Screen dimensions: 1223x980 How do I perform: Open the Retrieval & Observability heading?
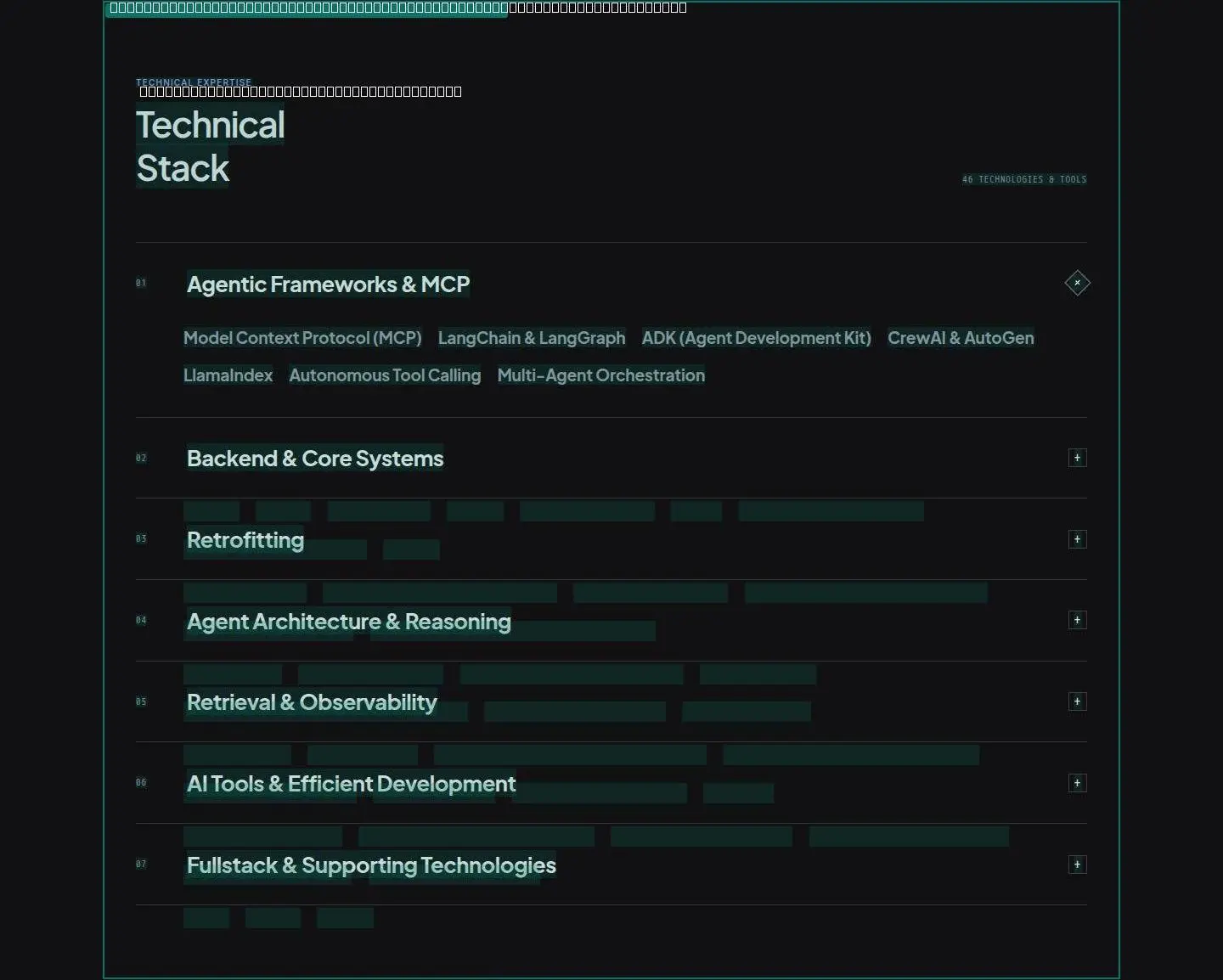(312, 702)
